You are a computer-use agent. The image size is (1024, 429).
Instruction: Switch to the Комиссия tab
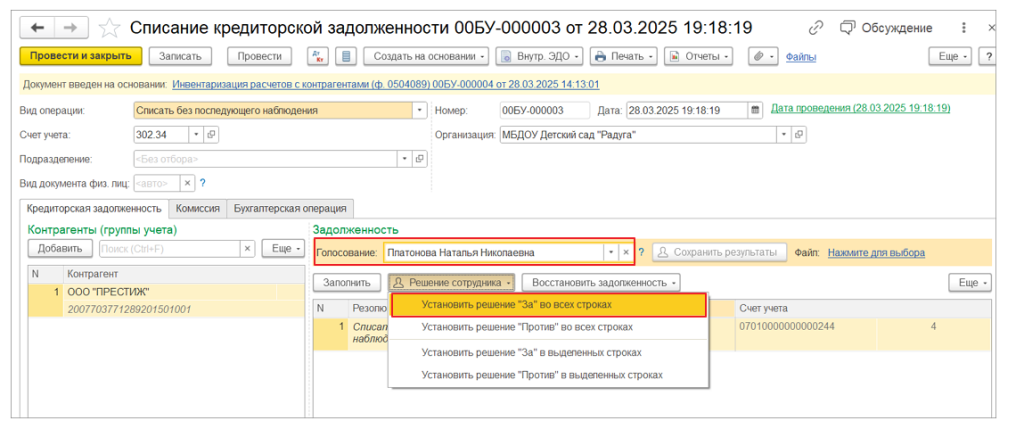tap(197, 208)
